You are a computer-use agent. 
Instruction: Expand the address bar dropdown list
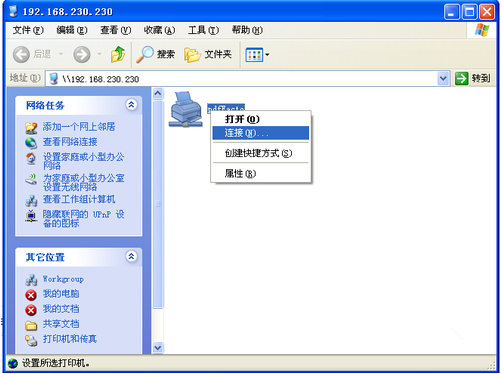tap(443, 79)
